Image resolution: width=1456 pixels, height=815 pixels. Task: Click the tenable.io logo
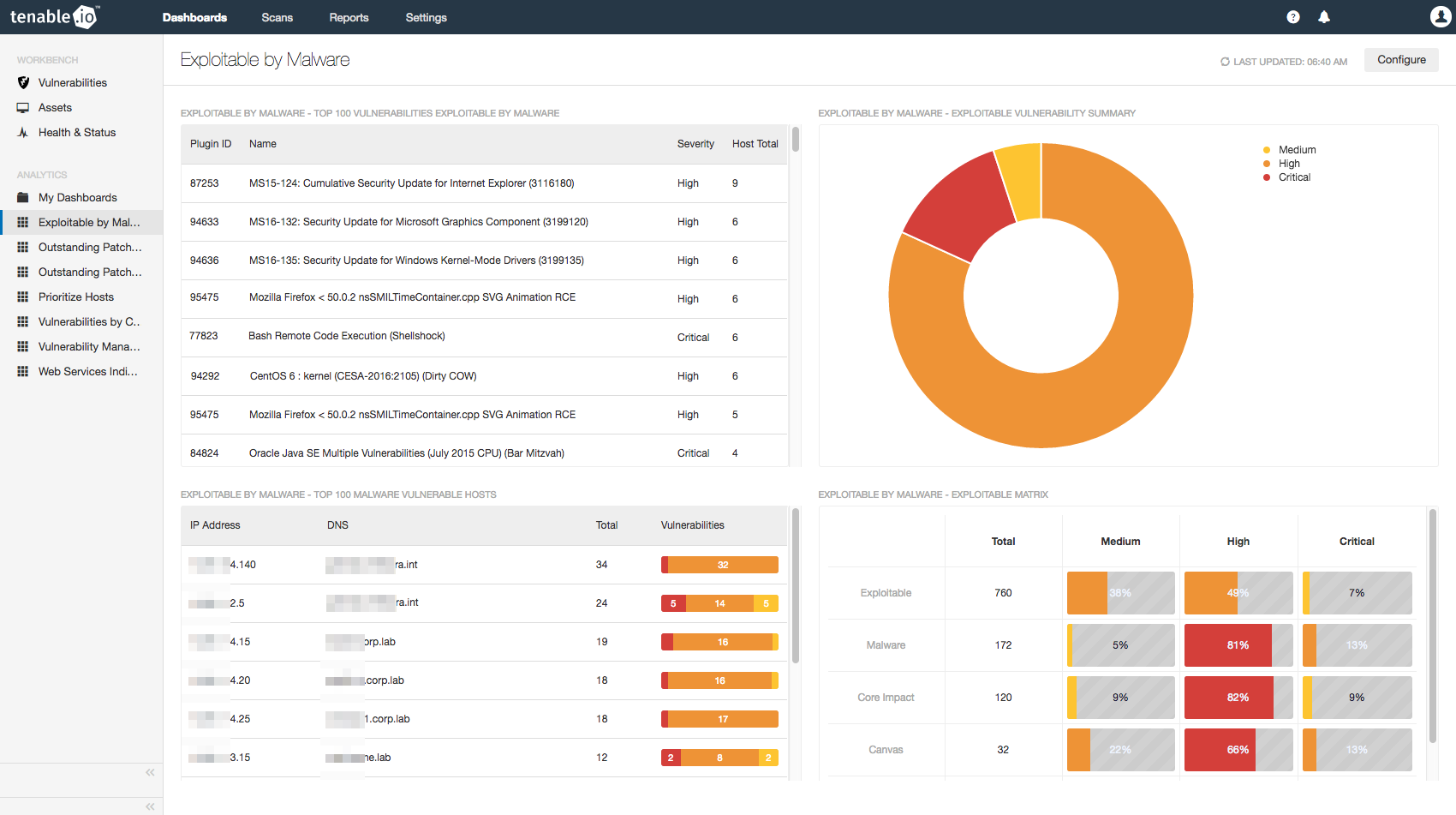(55, 16)
